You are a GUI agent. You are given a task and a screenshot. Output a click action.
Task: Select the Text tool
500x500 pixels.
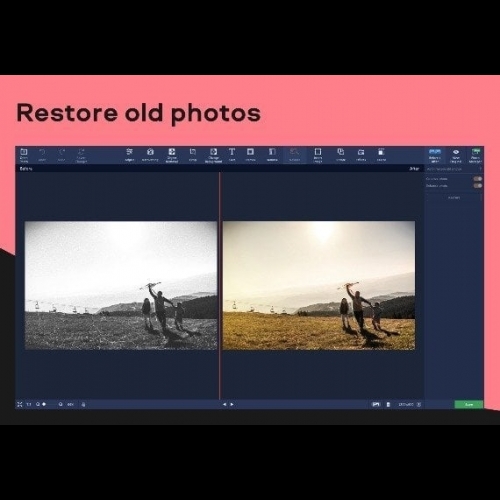coord(232,155)
